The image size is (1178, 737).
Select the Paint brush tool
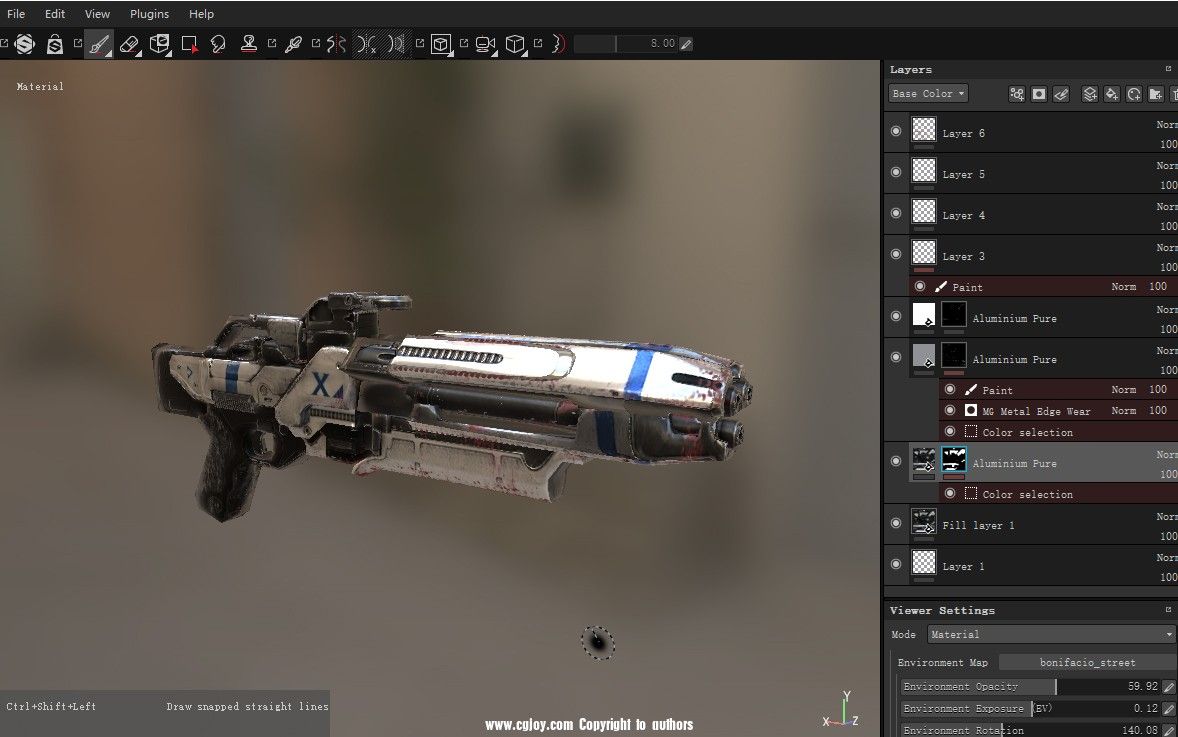pyautogui.click(x=98, y=44)
